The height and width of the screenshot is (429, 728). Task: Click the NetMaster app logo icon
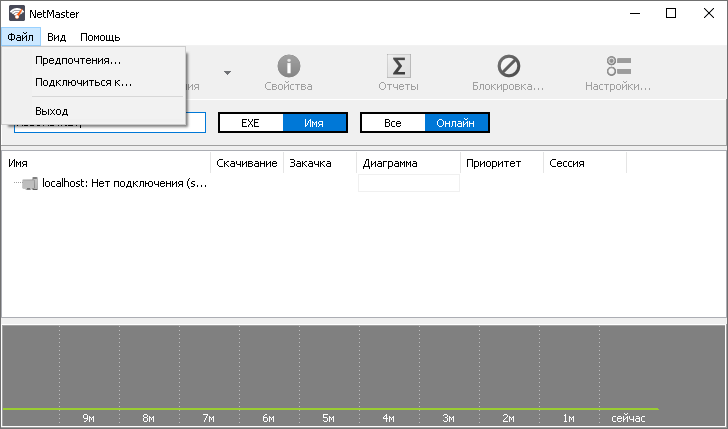(17, 13)
